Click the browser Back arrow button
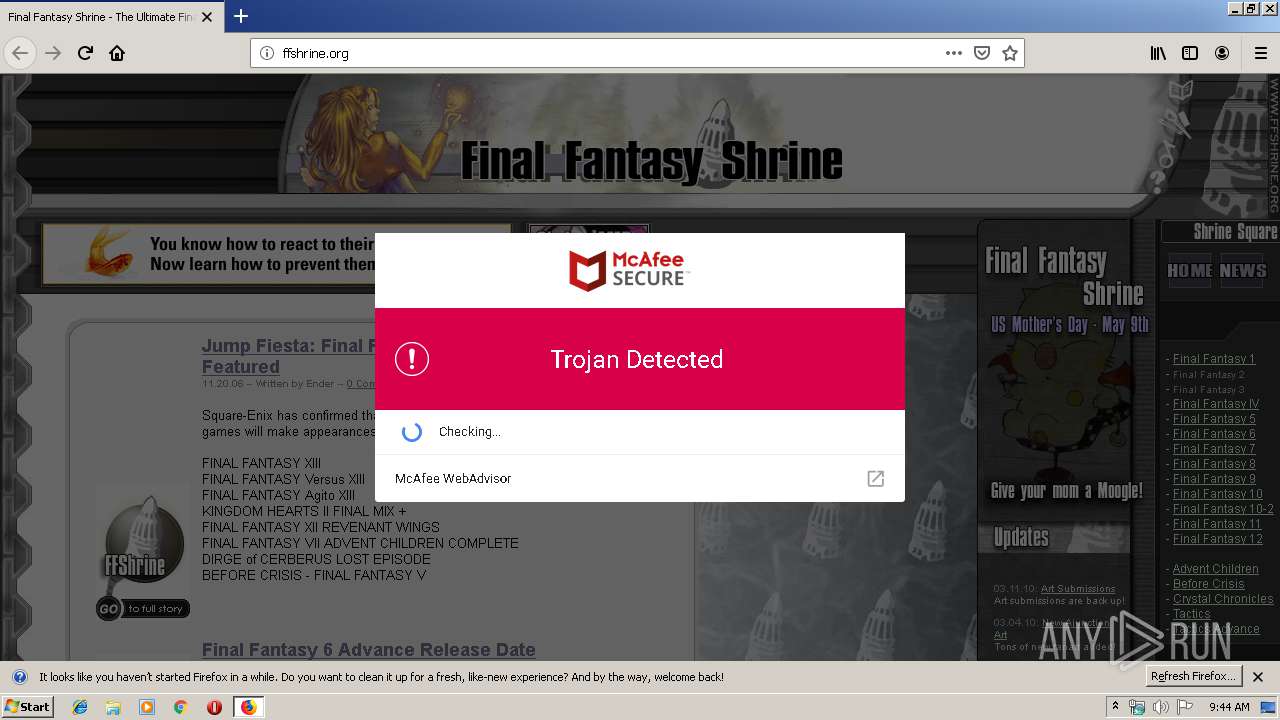The width and height of the screenshot is (1280, 720). click(20, 53)
